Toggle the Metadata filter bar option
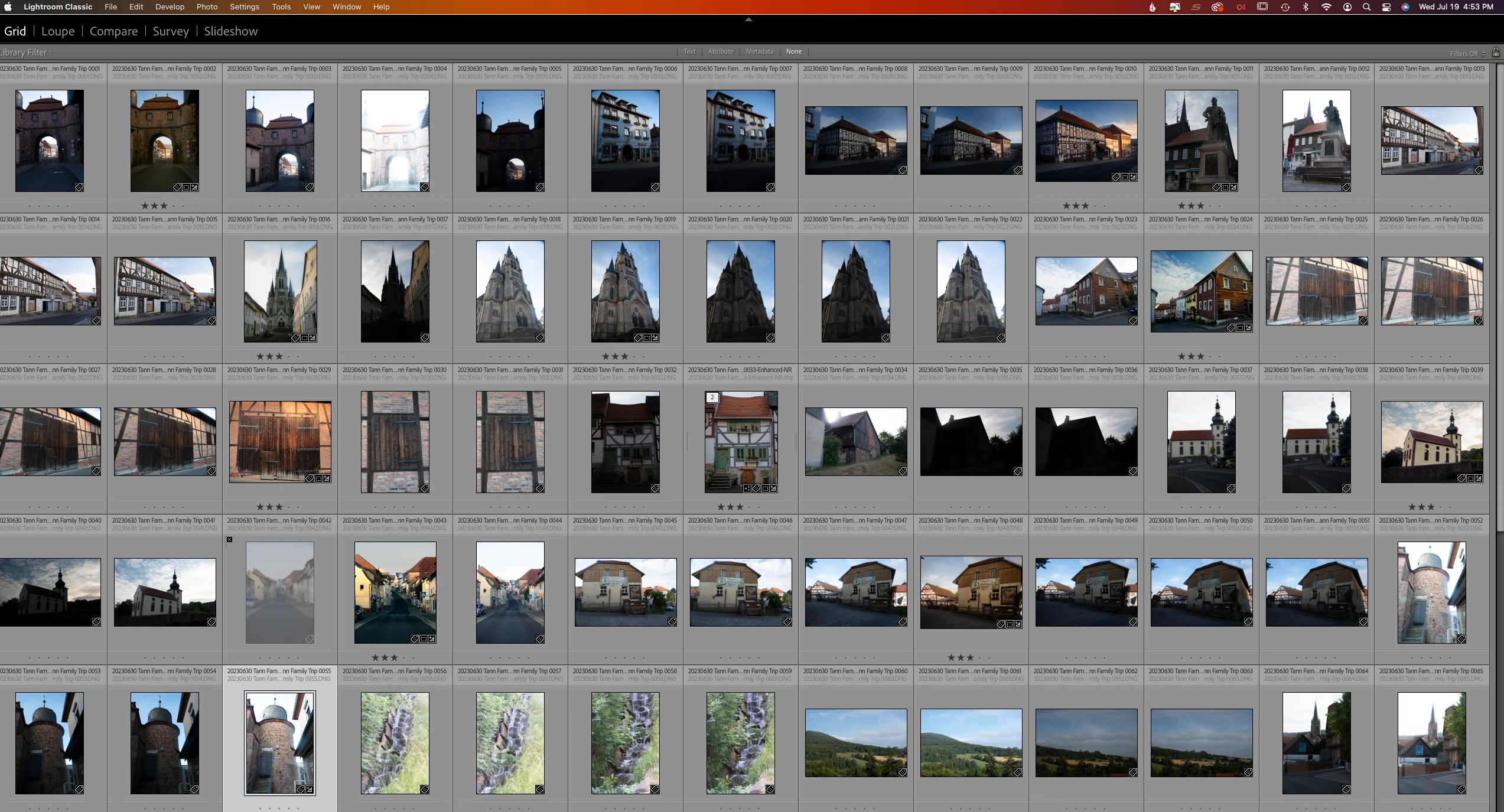1504x812 pixels. (x=759, y=52)
